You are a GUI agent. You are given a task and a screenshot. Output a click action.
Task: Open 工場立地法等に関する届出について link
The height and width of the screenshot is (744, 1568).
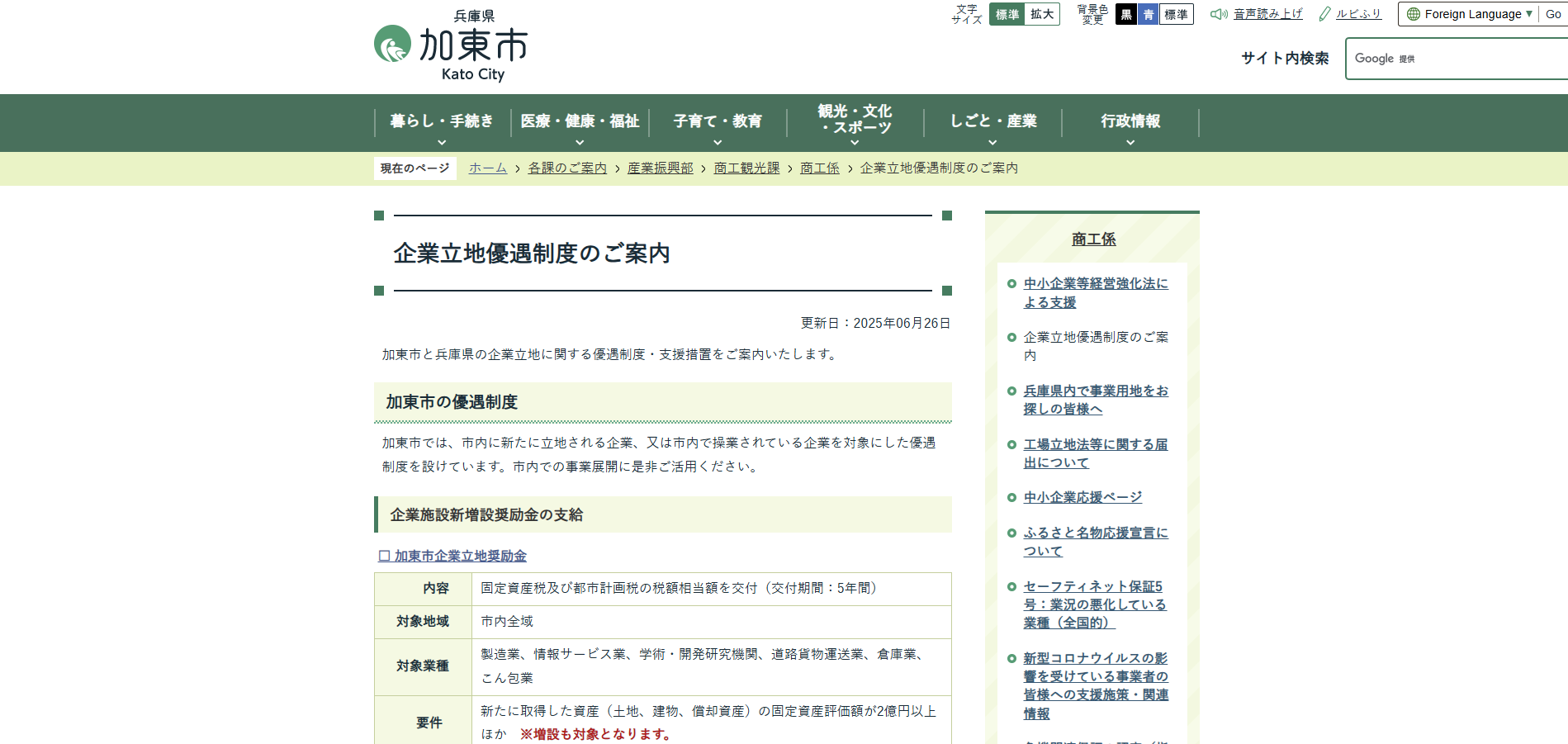coord(1096,453)
